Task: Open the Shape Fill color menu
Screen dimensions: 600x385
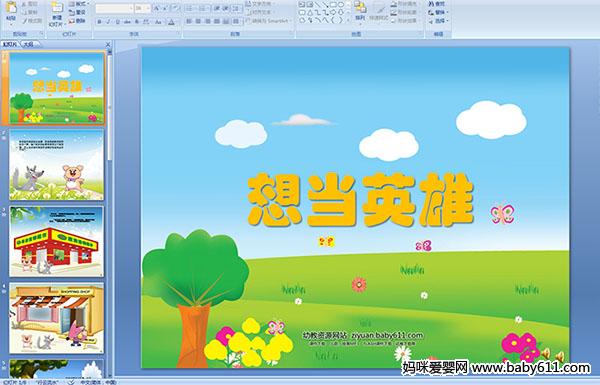Action: [x=405, y=4]
